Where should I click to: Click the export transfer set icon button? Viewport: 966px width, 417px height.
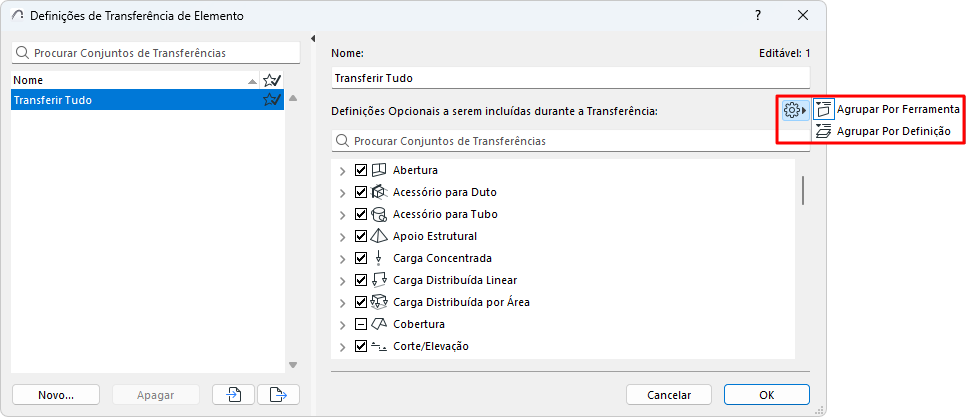pyautogui.click(x=278, y=394)
